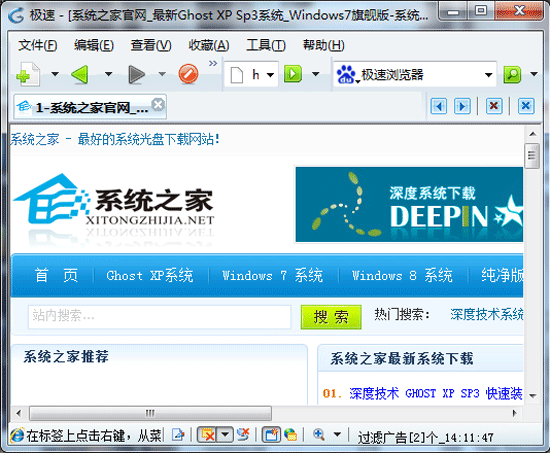Toggle the popup blocker icon
550x453 pixels.
pyautogui.click(x=207, y=435)
